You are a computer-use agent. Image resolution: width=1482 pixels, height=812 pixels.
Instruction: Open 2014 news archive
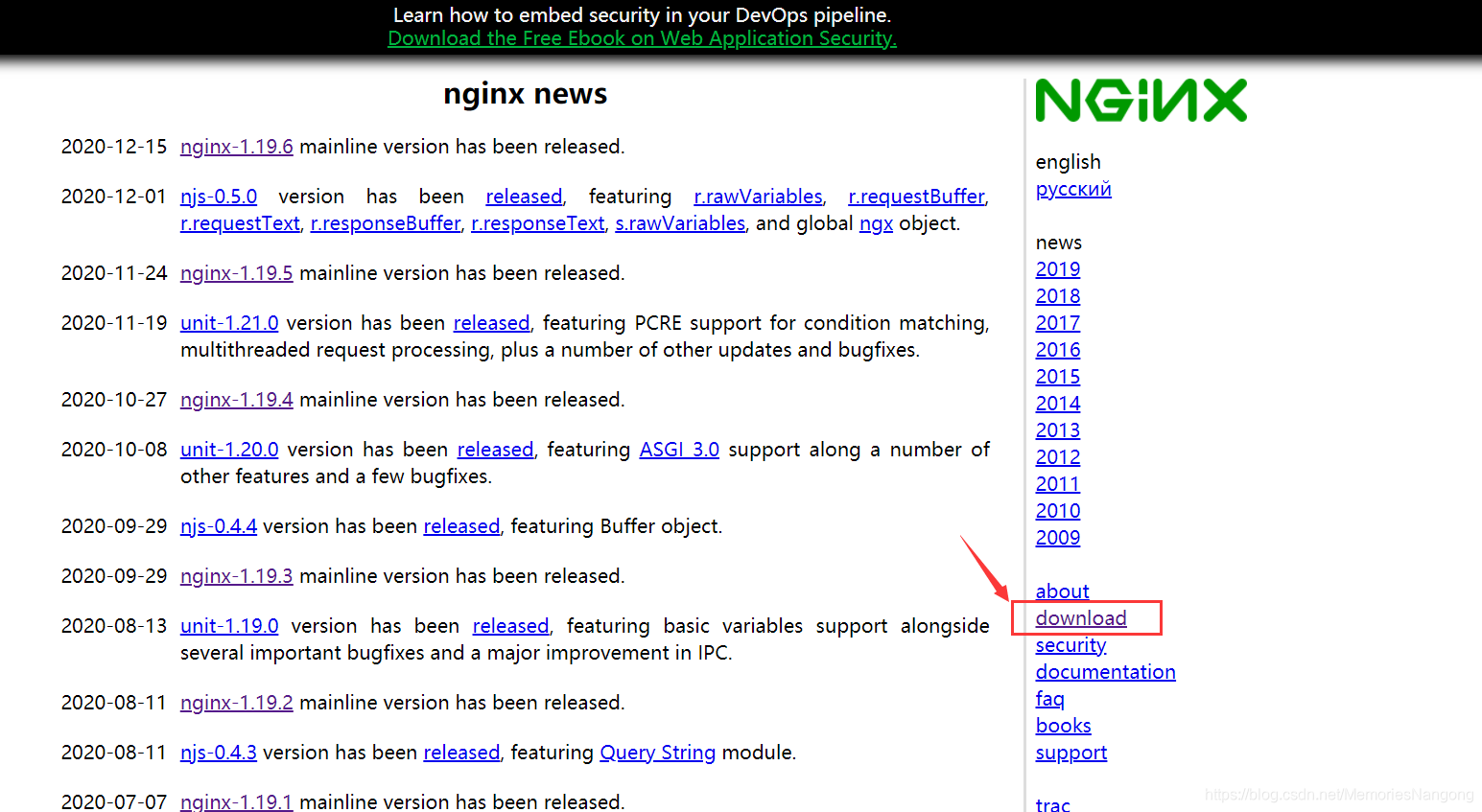tap(1058, 404)
